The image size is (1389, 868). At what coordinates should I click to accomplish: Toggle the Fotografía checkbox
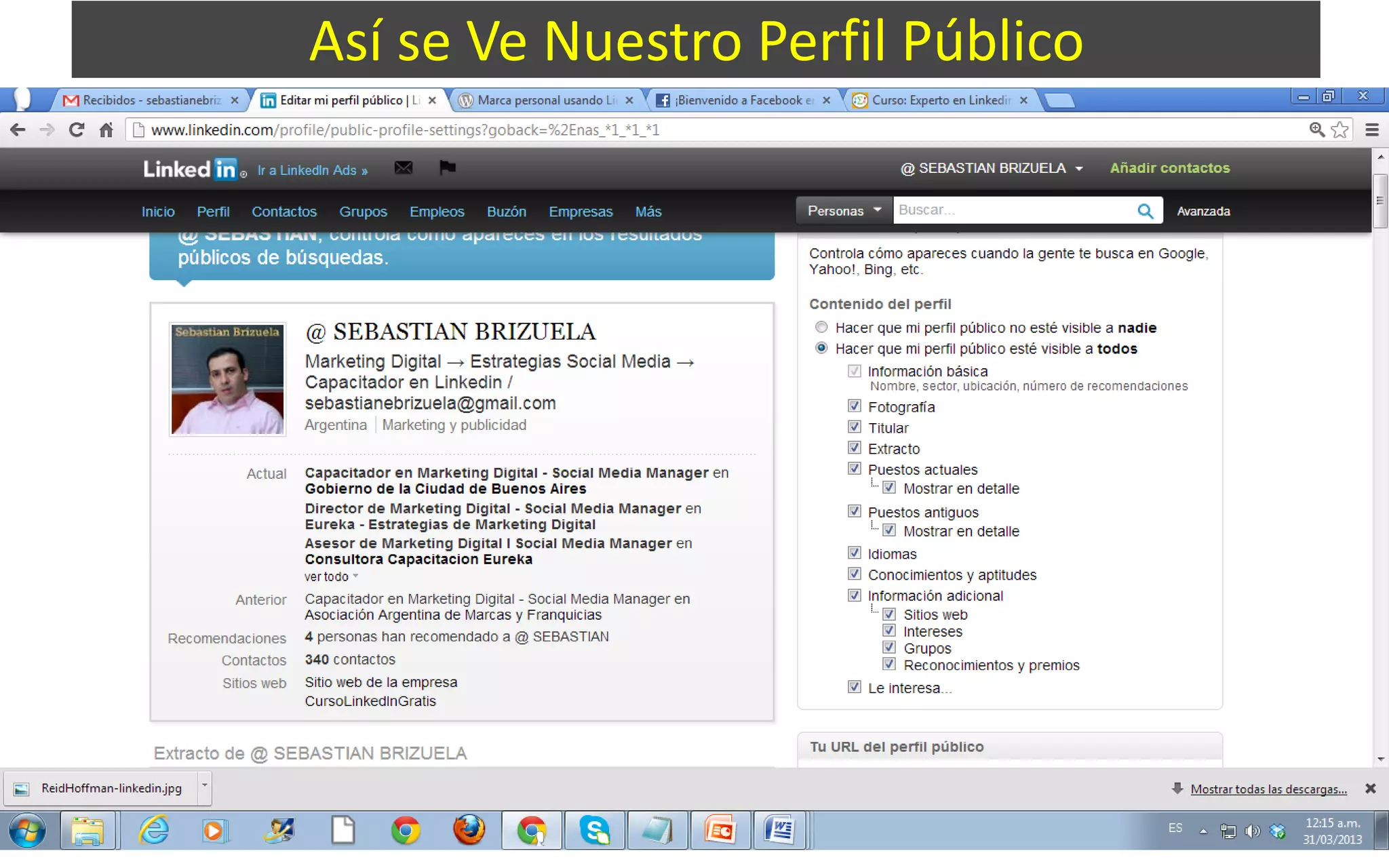(x=855, y=406)
